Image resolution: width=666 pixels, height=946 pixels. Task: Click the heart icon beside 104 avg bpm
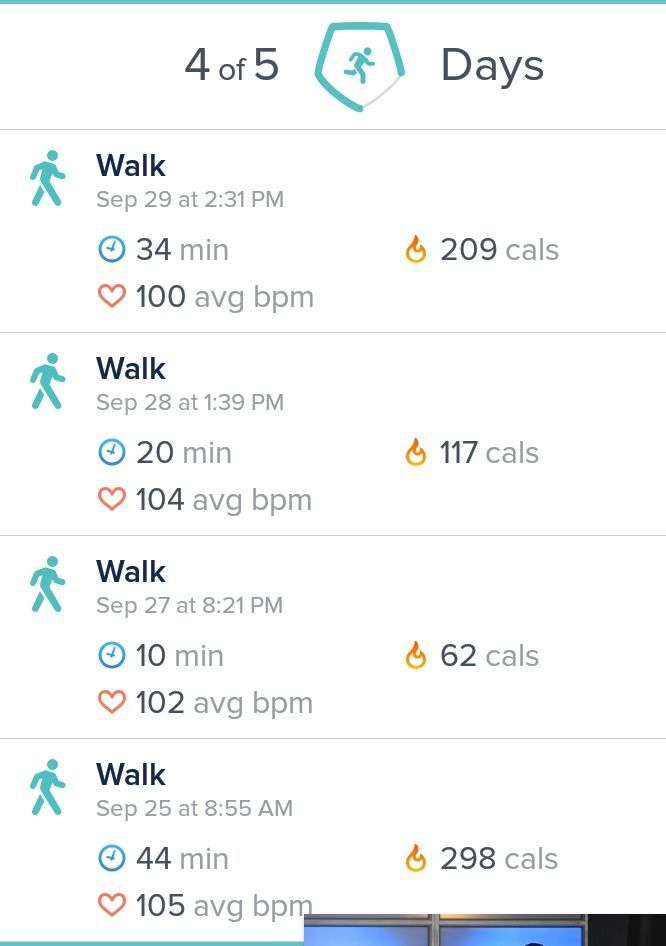coord(112,499)
